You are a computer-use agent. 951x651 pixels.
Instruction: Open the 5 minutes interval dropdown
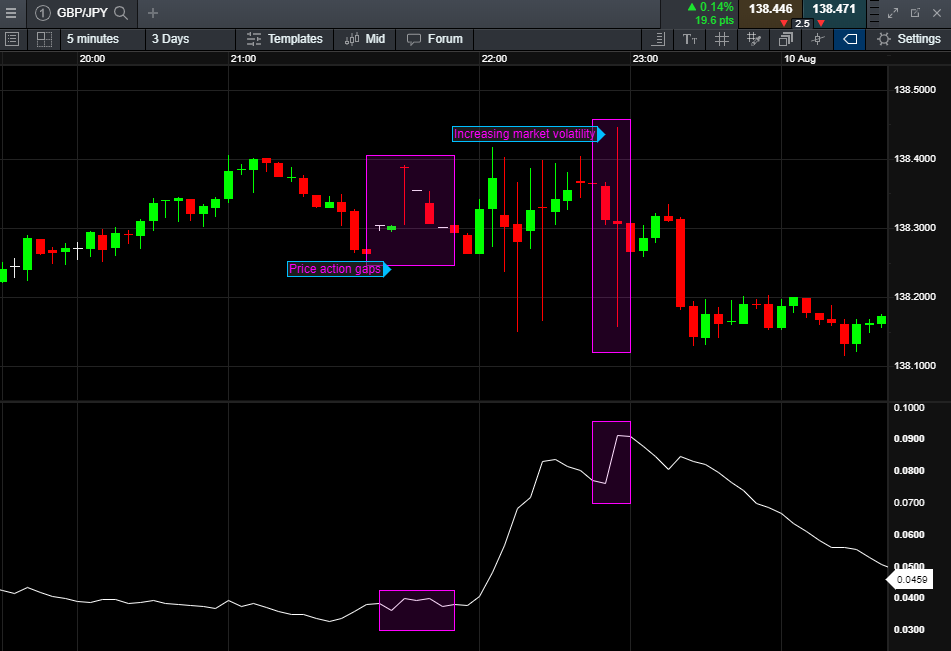pos(103,39)
